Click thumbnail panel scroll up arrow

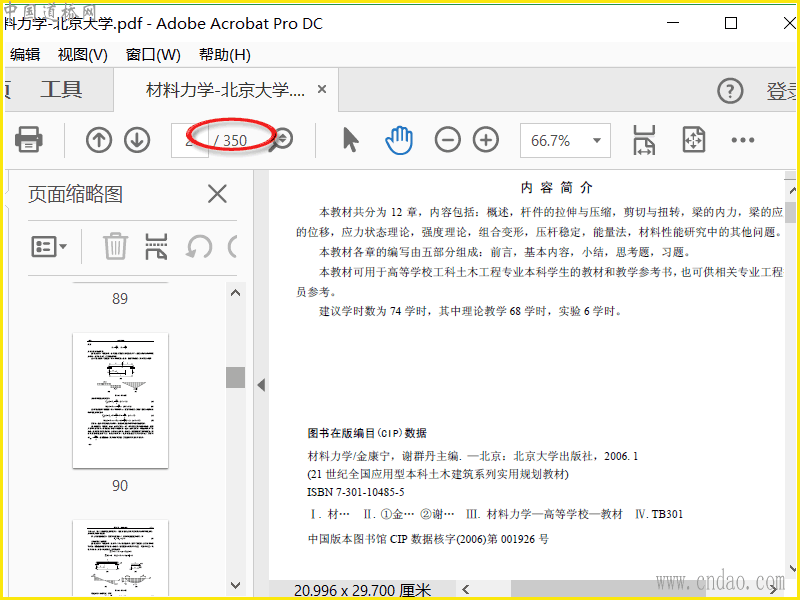tap(235, 293)
